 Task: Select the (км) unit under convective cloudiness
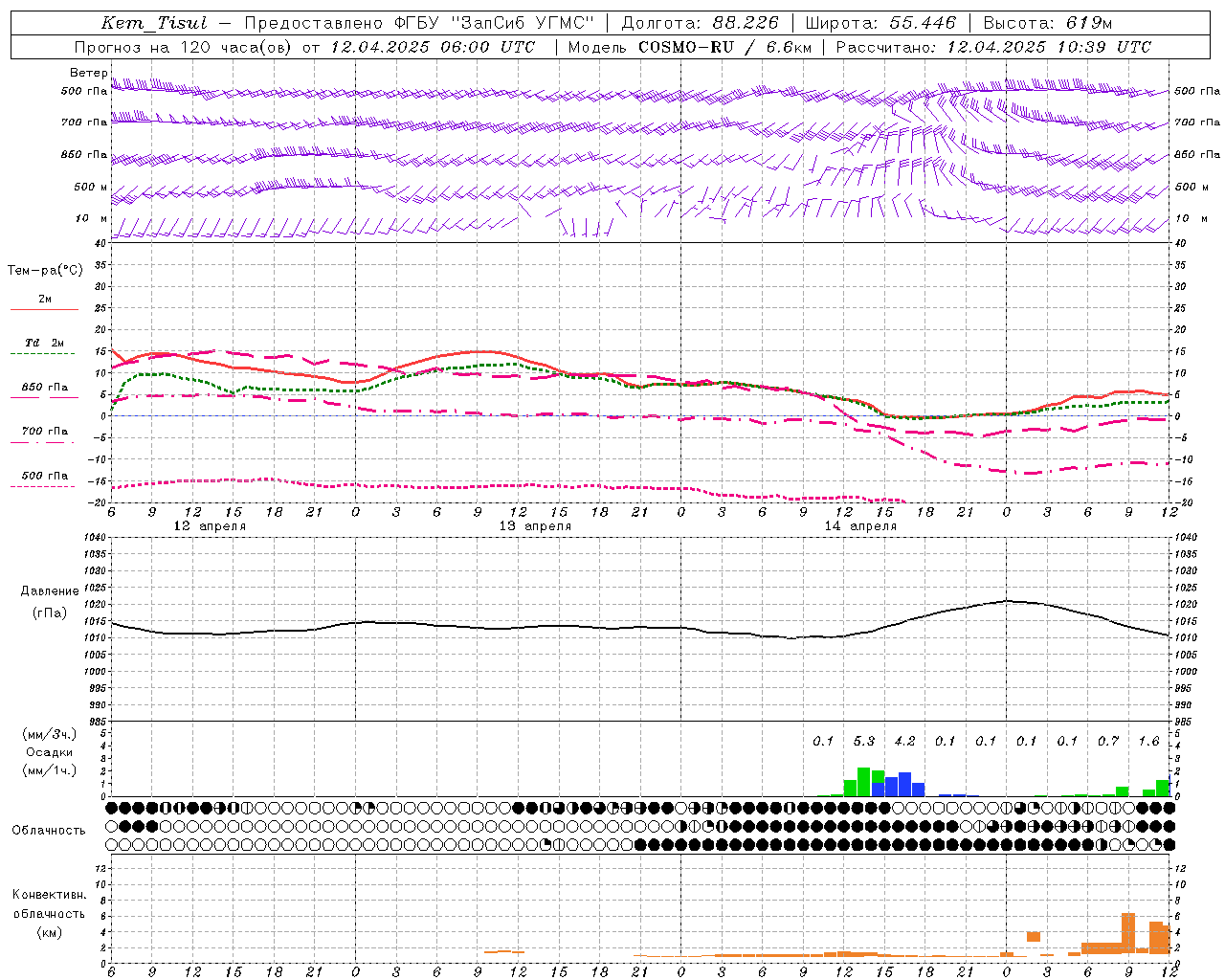(49, 932)
